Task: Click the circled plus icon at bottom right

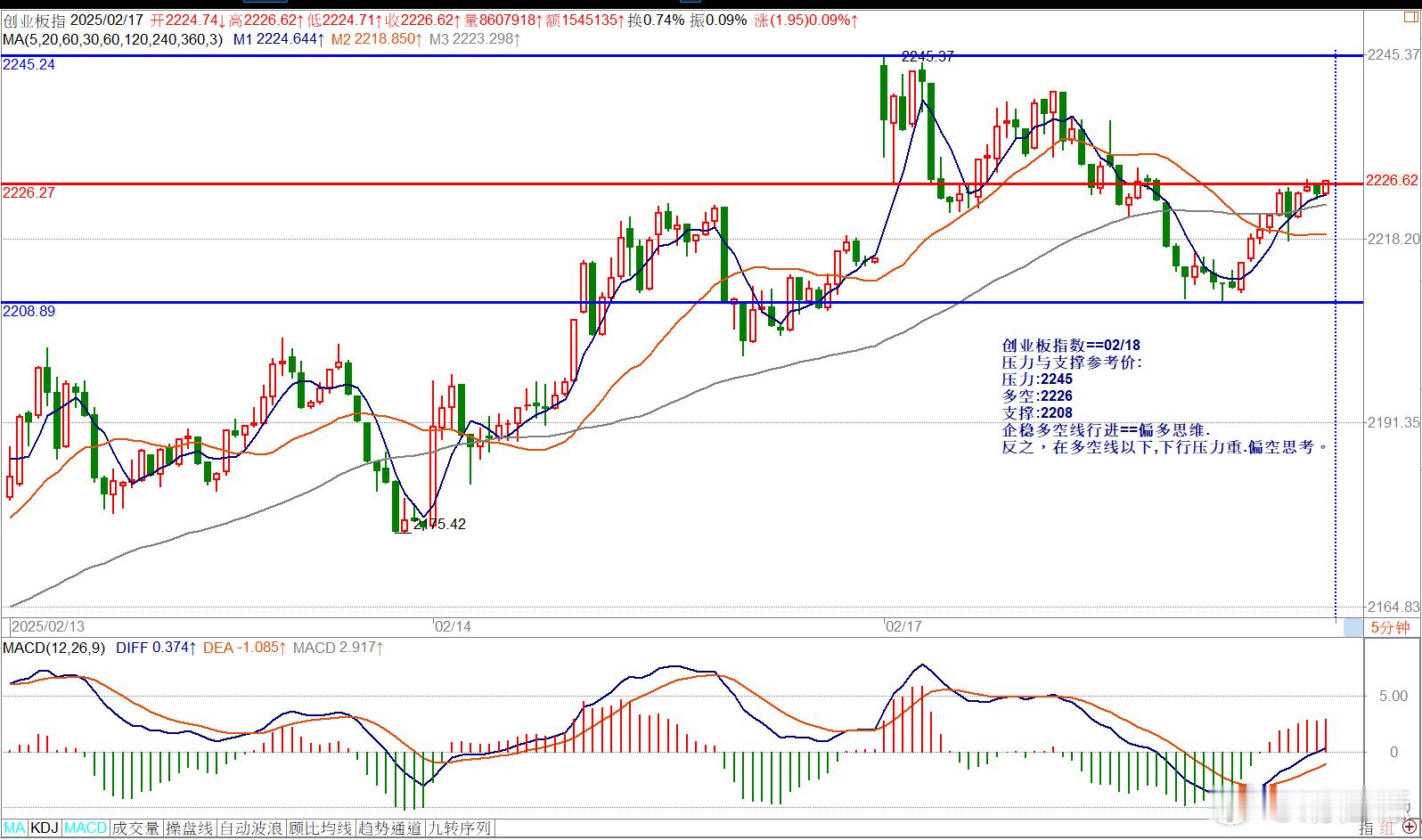Action: [1408, 828]
